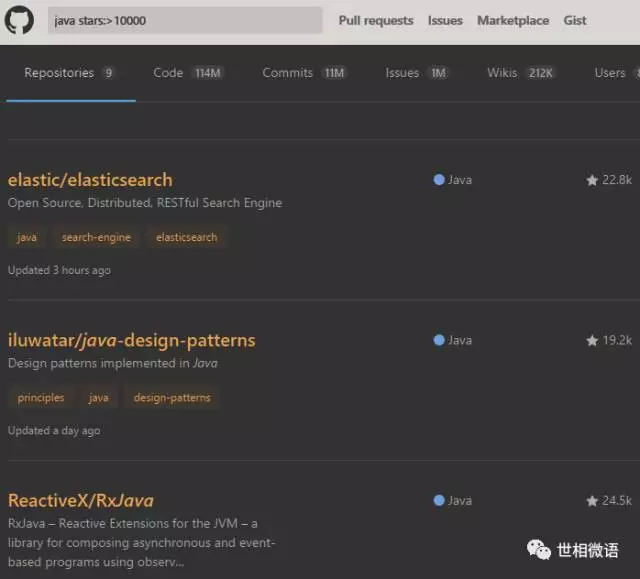Open the elastic/elasticsearch repository link
Image resolution: width=640 pixels, height=579 pixels.
90,180
